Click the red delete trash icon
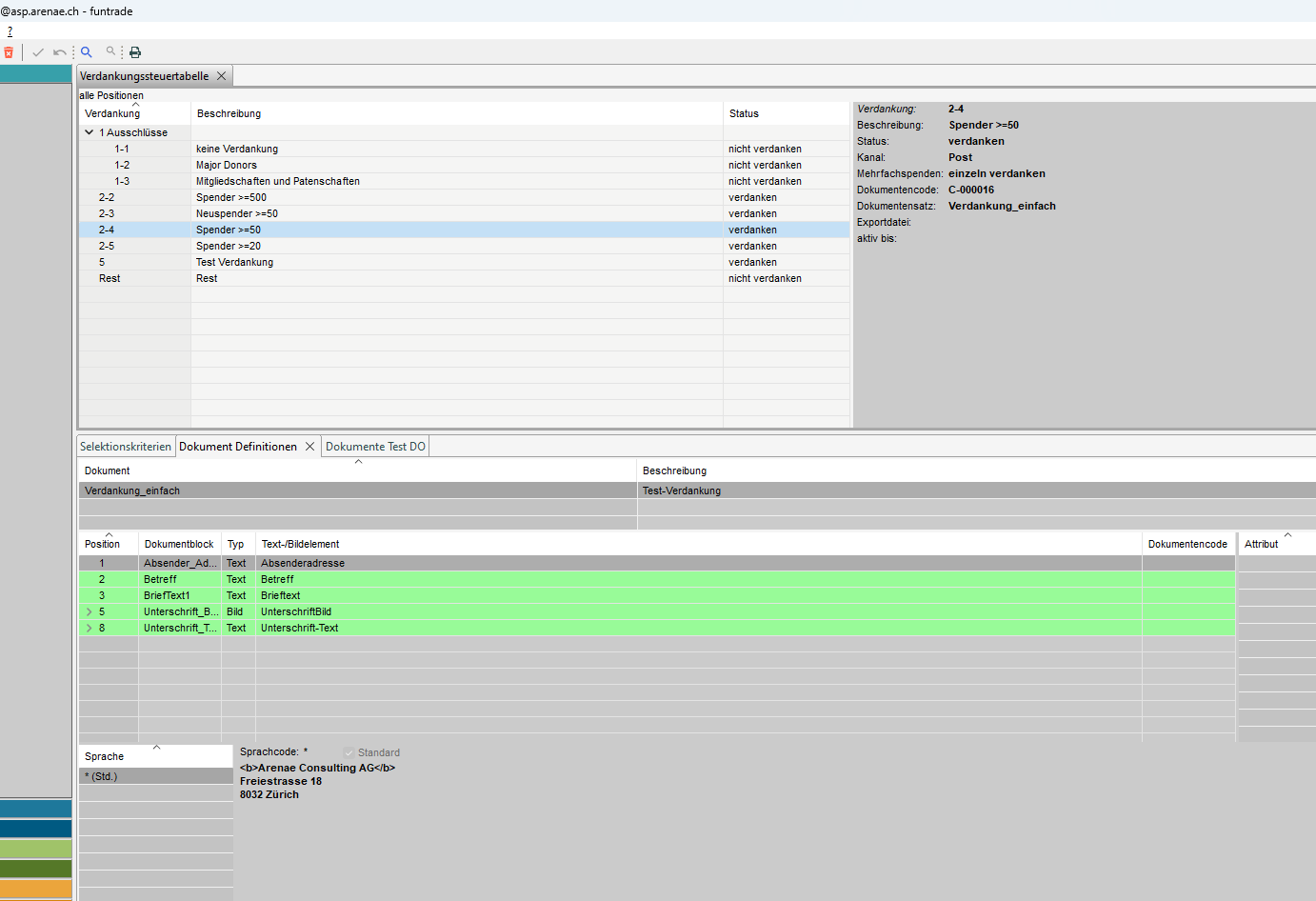 9,52
